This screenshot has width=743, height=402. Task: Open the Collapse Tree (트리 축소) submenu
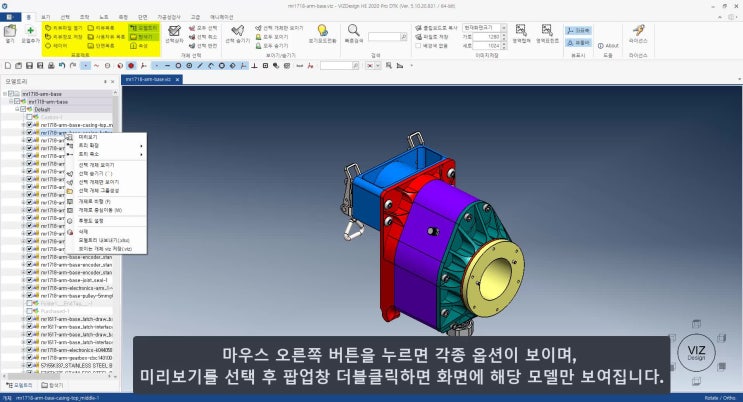click(89, 154)
